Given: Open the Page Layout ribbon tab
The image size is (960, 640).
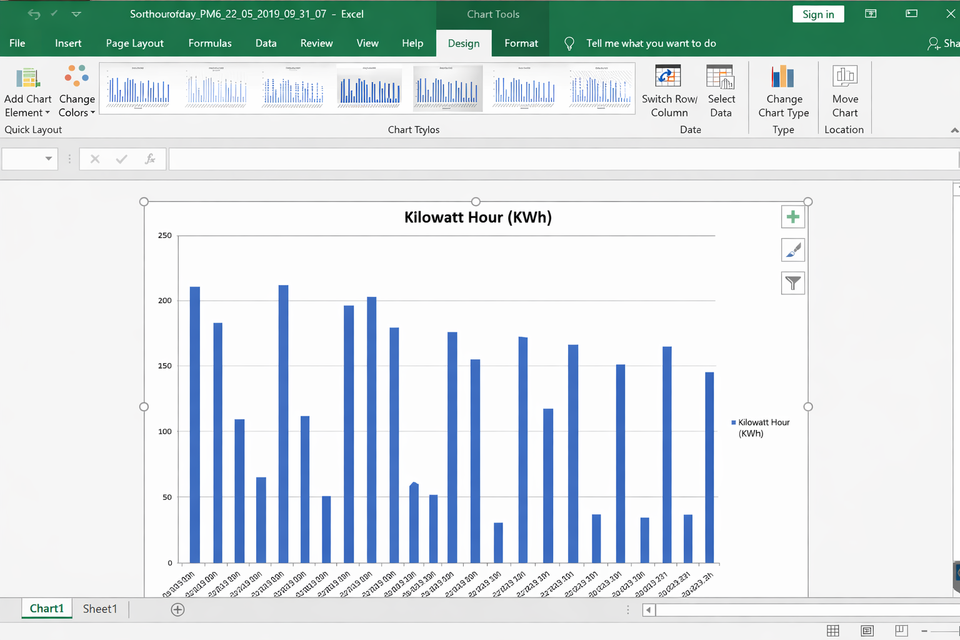Looking at the screenshot, I should (x=135, y=43).
